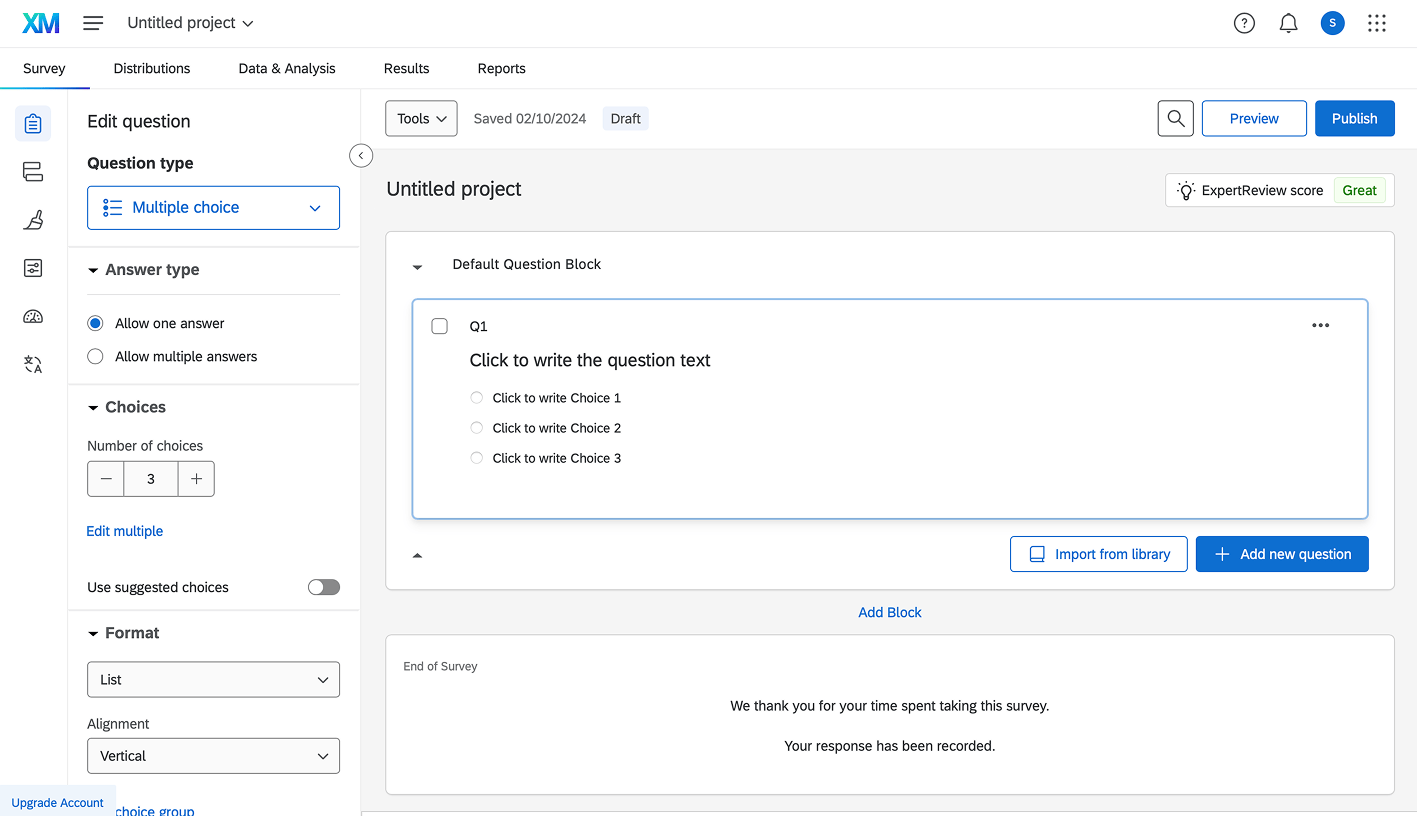Open the Translations icon in sidebar
The height and width of the screenshot is (816, 1417).
33,365
